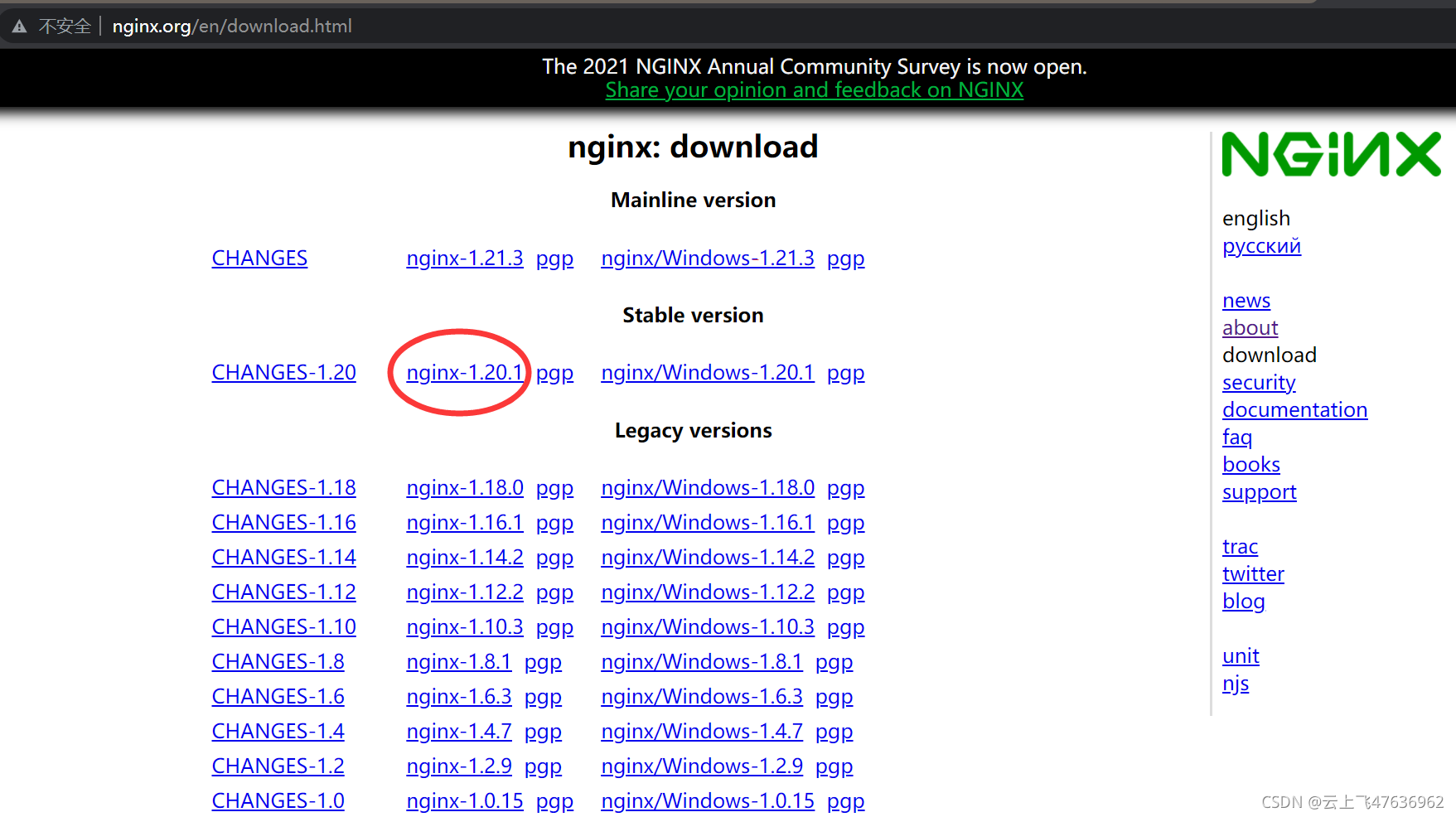Viewport: 1456px width, 817px height.
Task: Download nginx-1.16.1 source
Action: coord(465,523)
